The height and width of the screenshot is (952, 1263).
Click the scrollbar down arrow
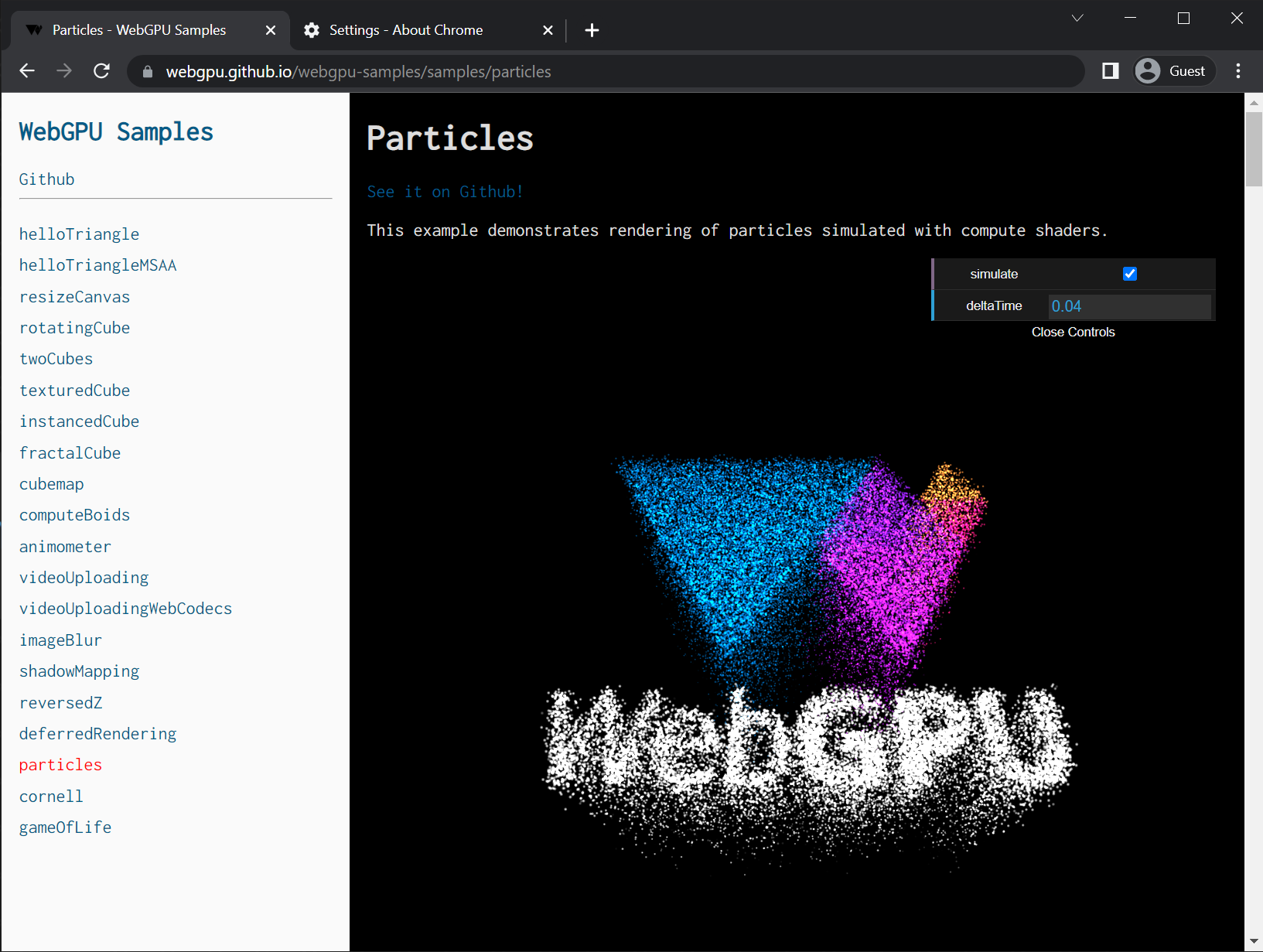[x=1254, y=941]
